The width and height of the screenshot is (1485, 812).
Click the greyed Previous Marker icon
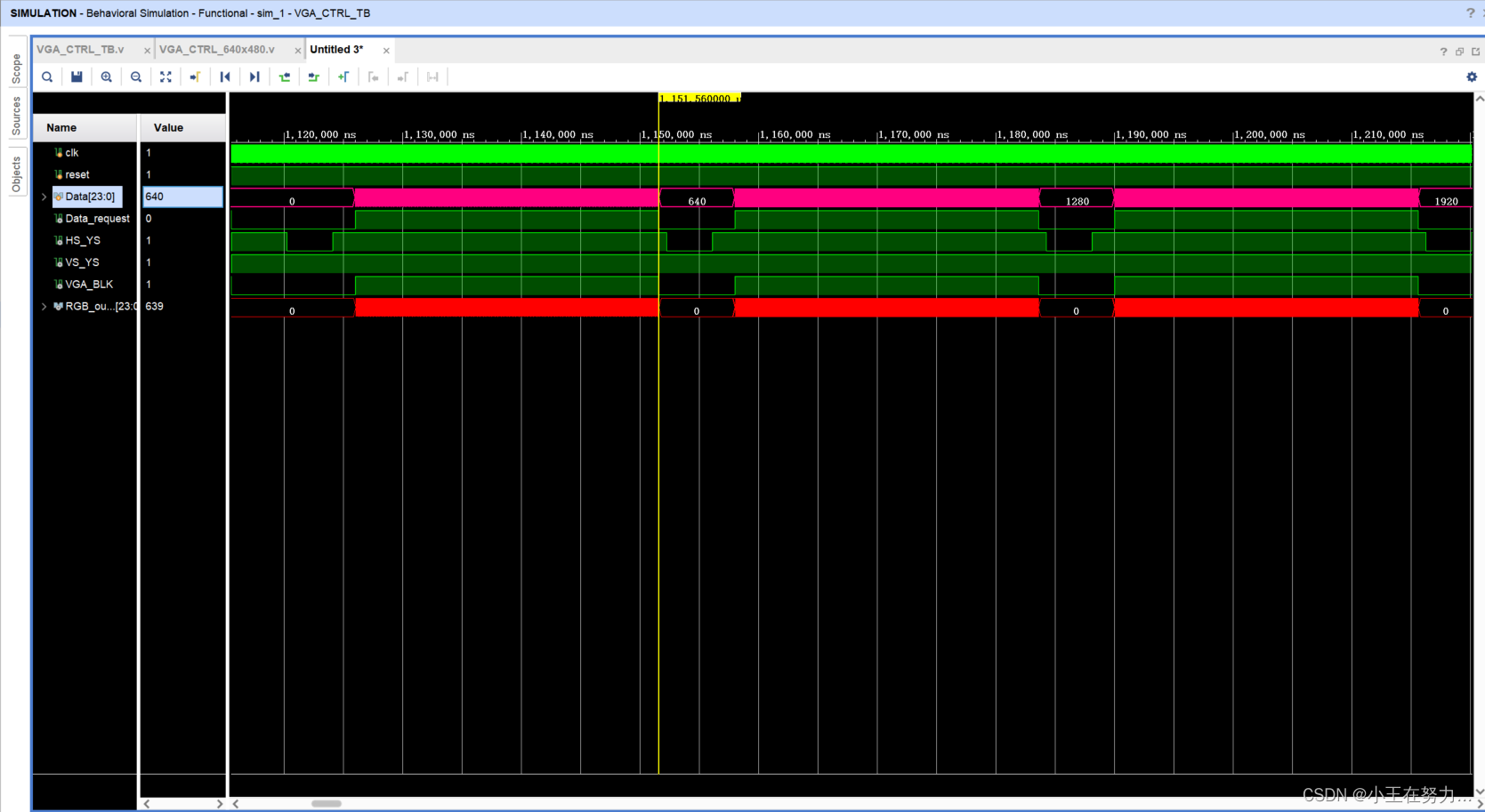(x=374, y=77)
